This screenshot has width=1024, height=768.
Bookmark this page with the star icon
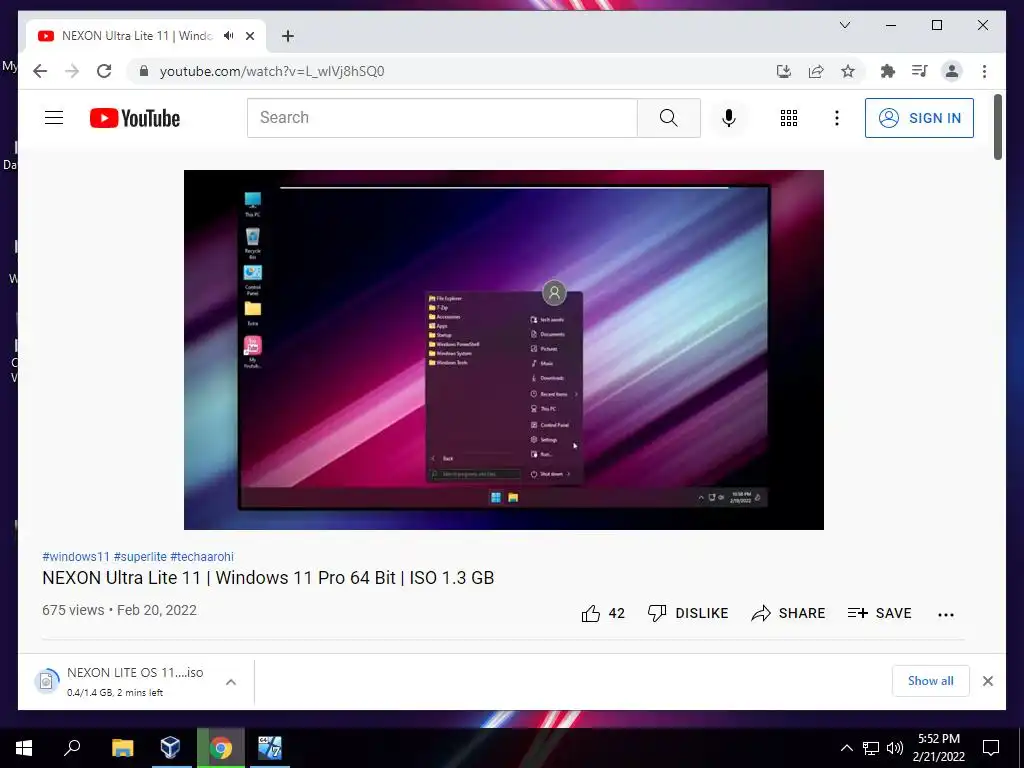848,71
